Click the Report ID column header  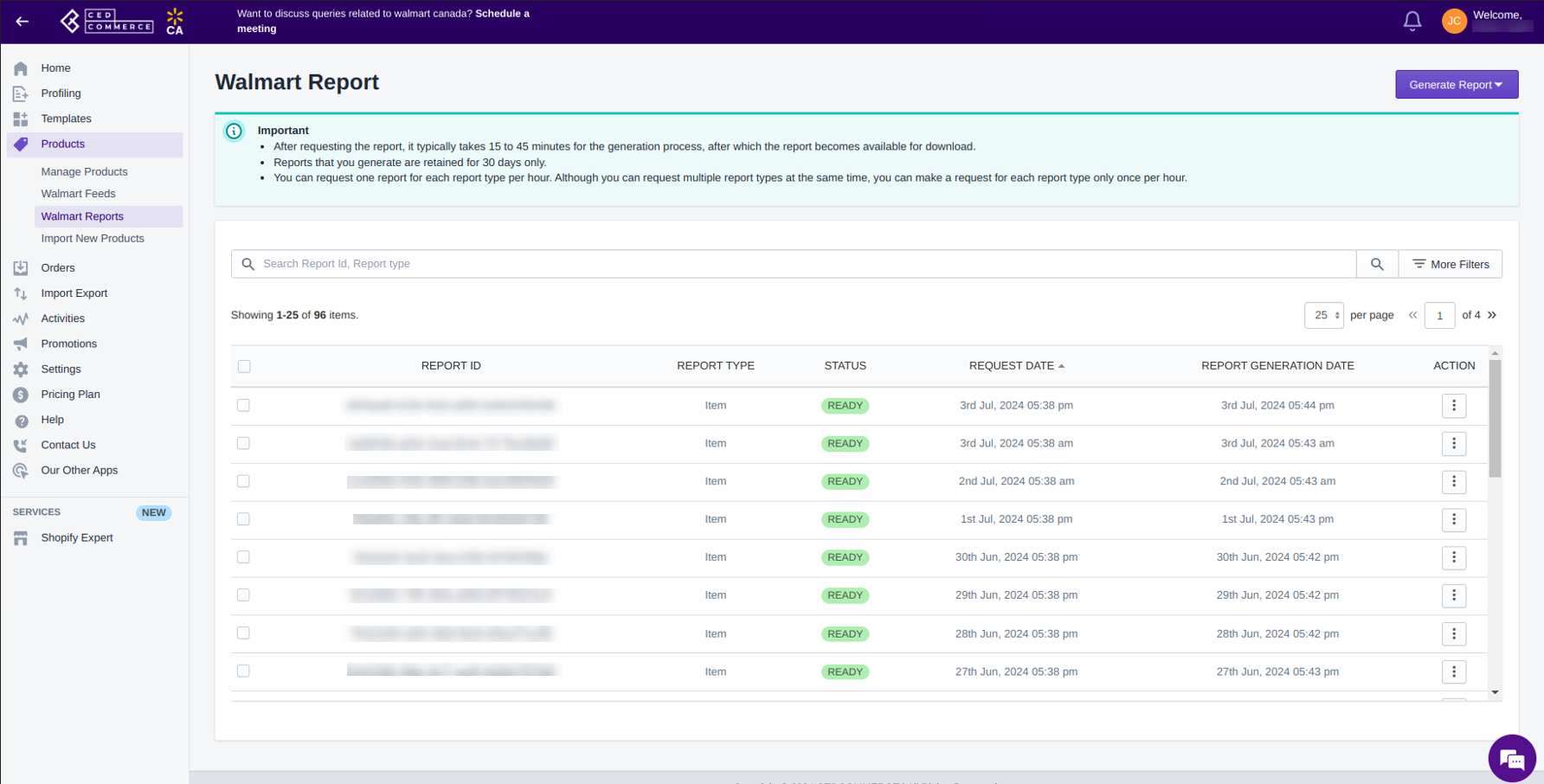451,366
